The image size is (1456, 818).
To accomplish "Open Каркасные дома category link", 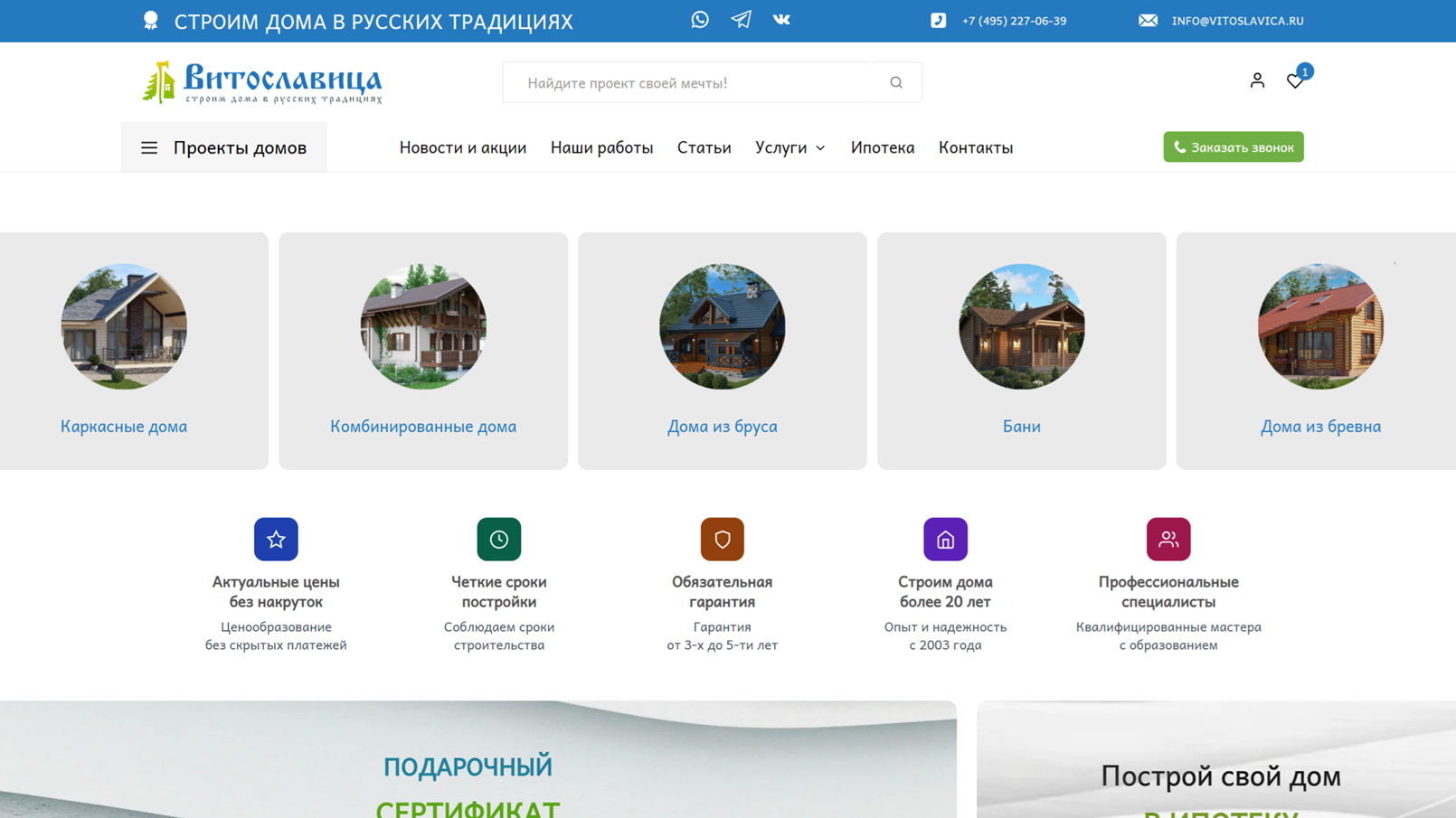I will [x=124, y=427].
